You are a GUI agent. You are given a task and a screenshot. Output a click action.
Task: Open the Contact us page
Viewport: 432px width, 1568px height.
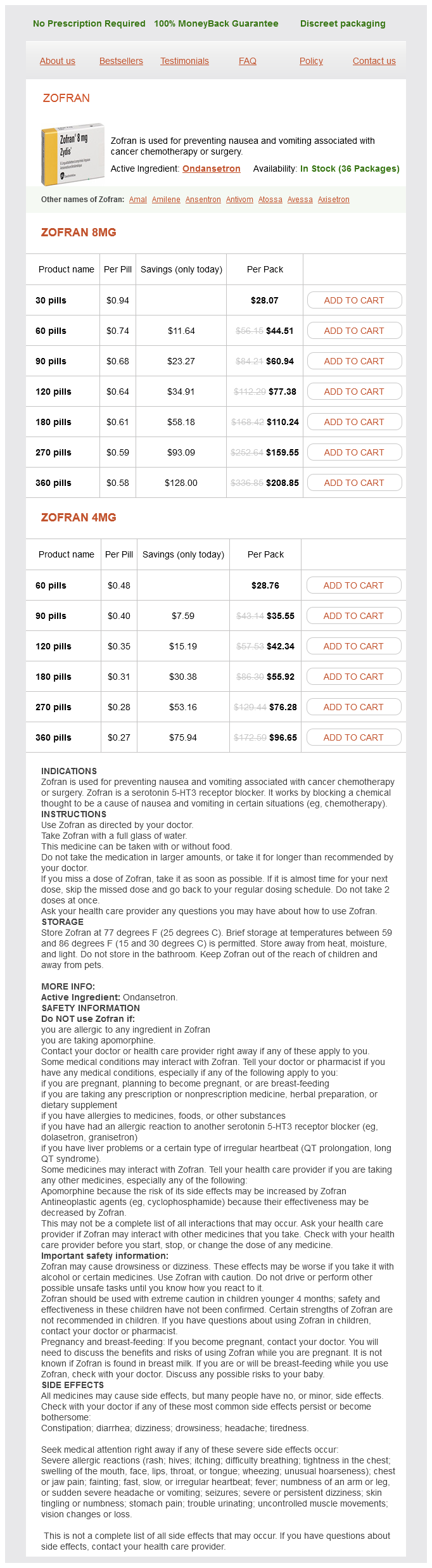click(374, 61)
